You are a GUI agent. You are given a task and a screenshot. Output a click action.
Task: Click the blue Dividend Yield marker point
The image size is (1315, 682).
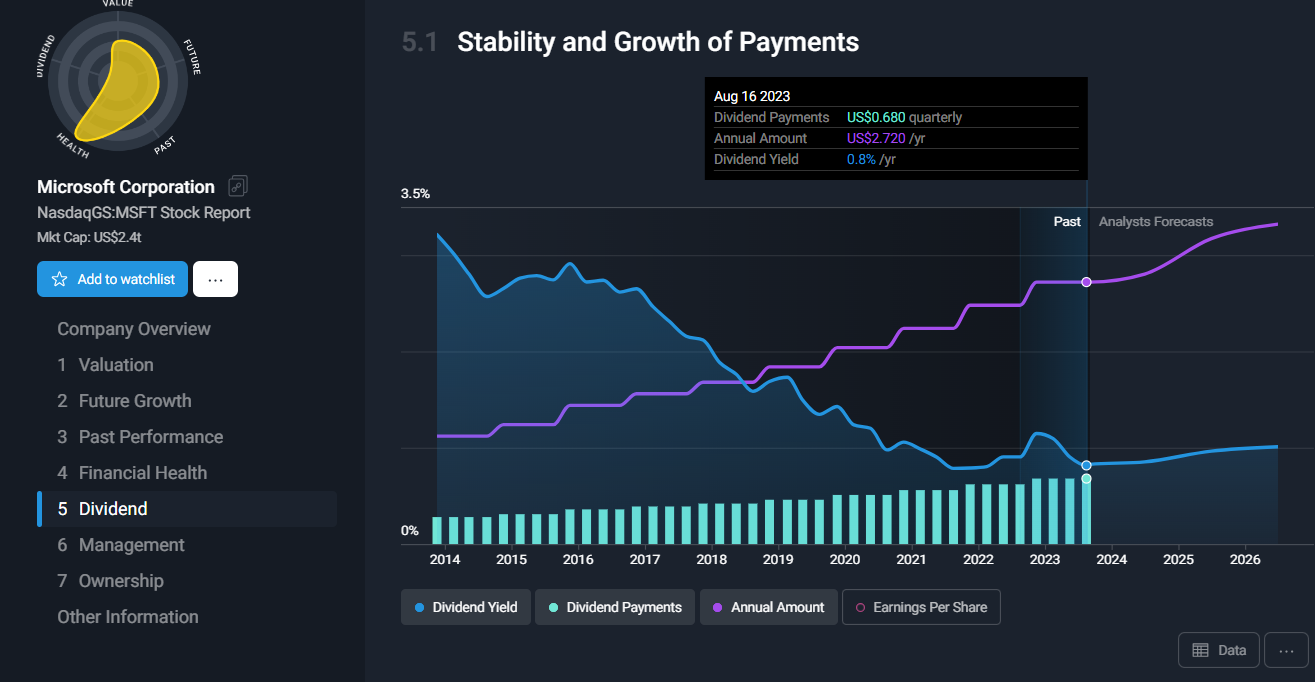[1087, 465]
